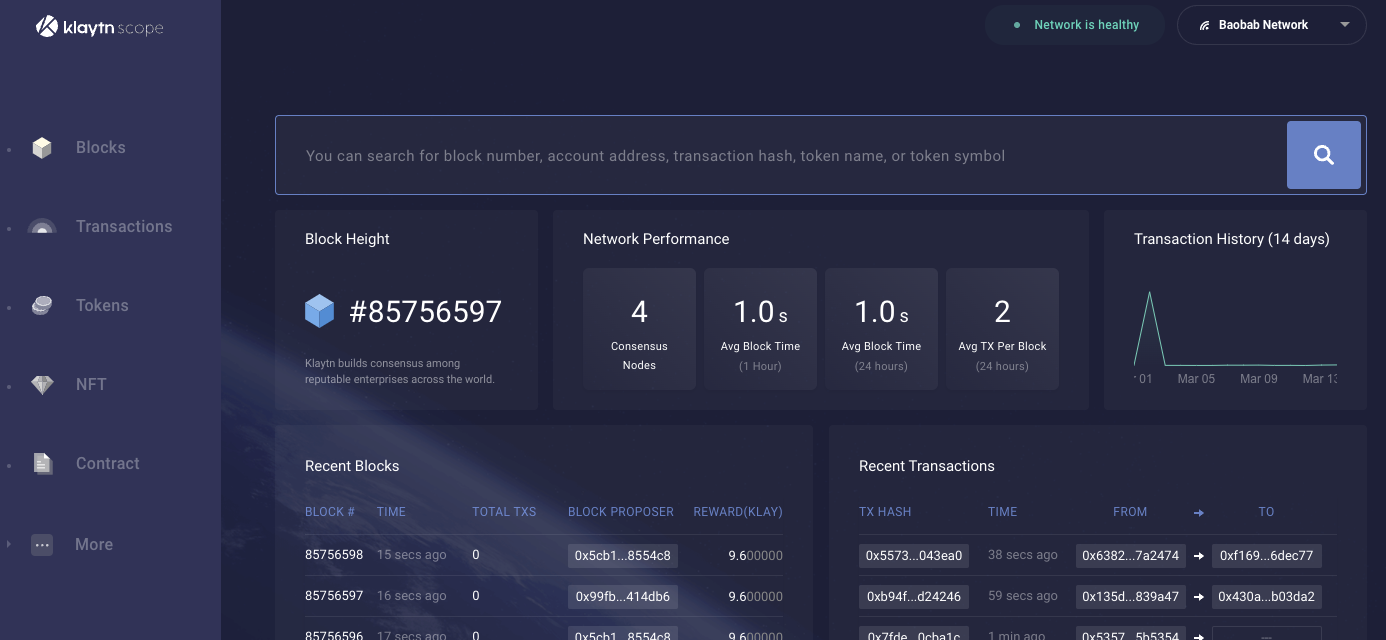
Task: Click the TOTAL TXS column header
Action: 504,512
